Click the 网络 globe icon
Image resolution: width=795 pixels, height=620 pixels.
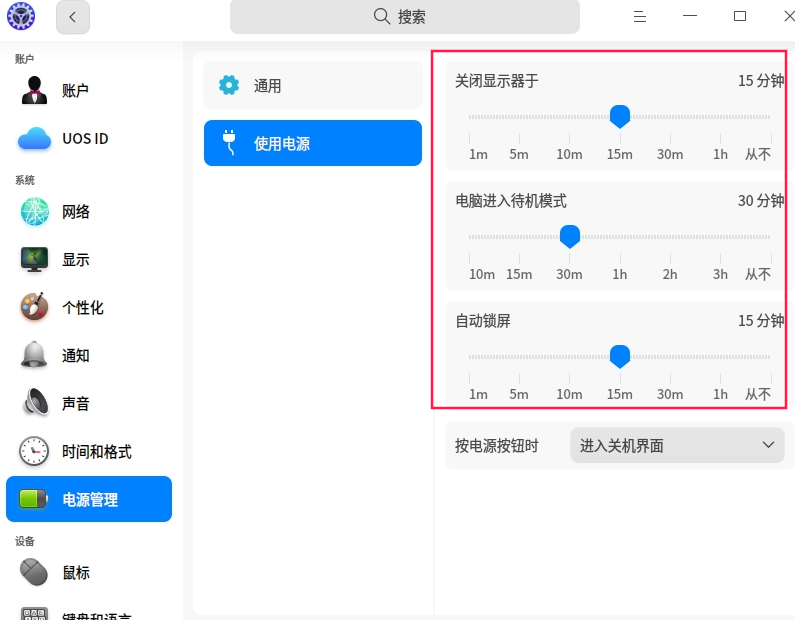point(34,211)
